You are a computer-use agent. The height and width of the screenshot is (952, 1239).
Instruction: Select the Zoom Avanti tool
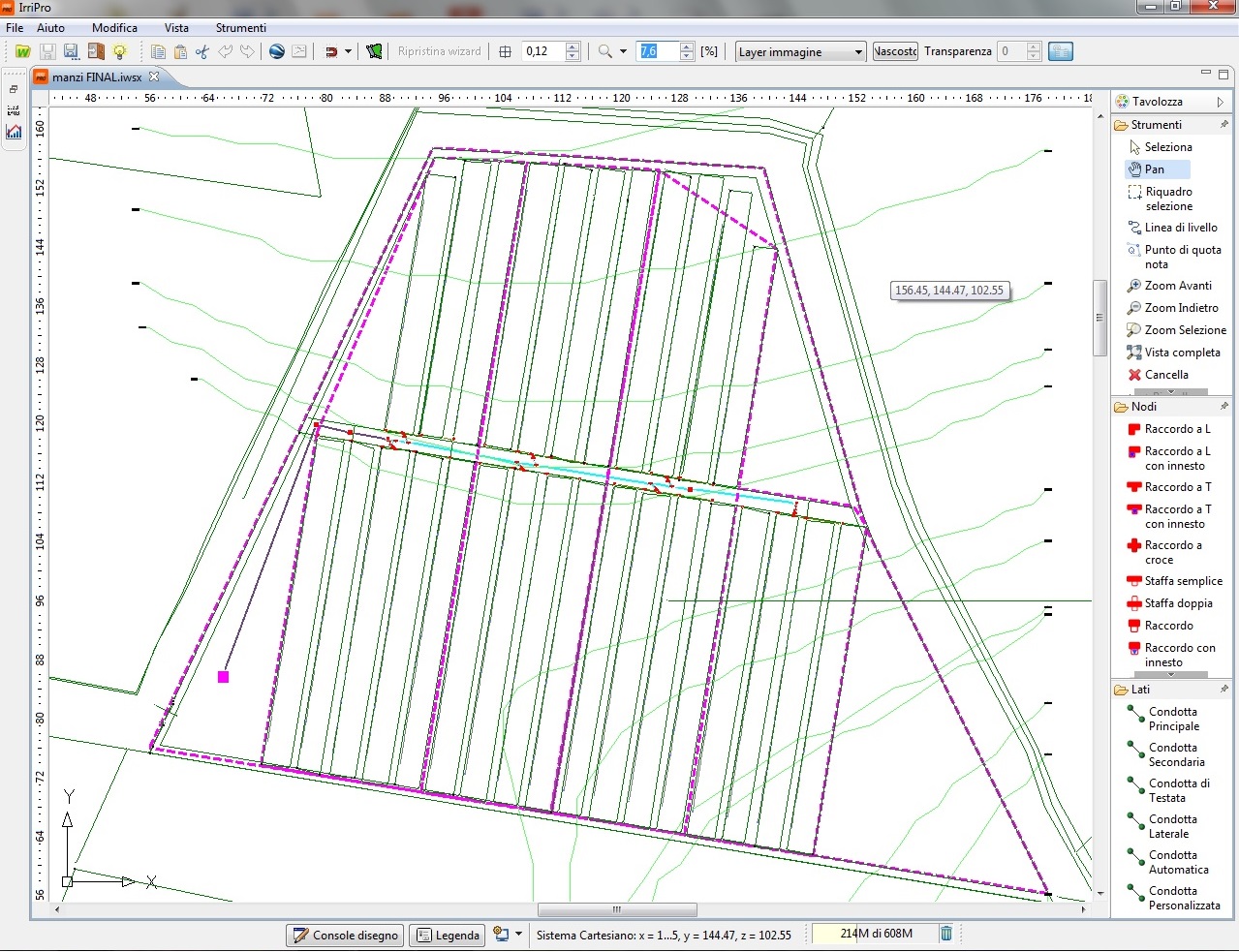tap(1177, 286)
